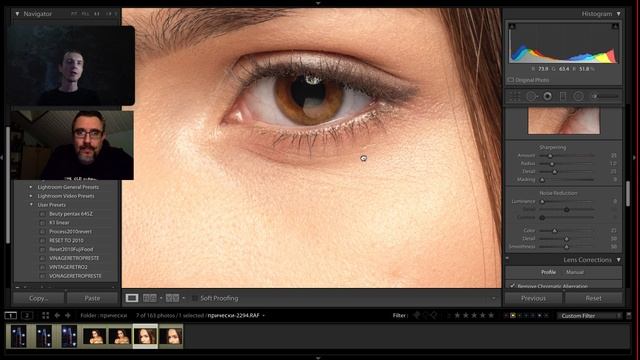Filter by first star rating

(x=457, y=315)
